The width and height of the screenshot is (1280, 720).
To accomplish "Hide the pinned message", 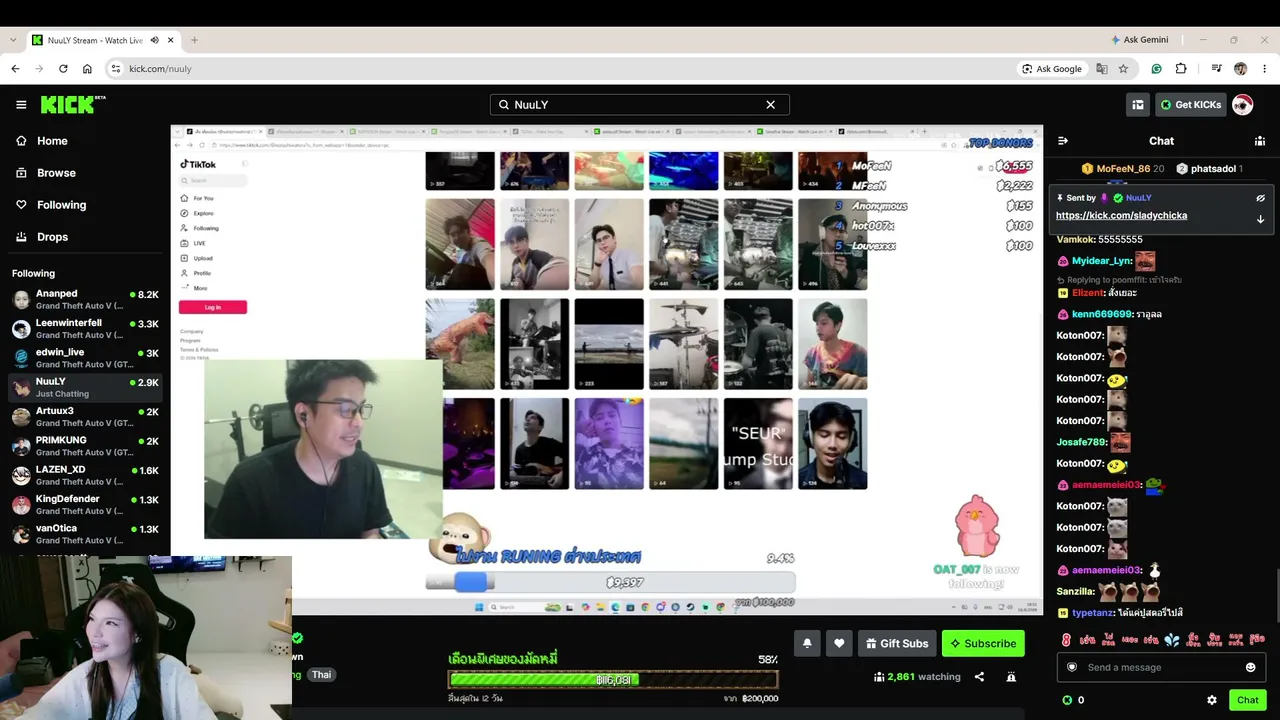I will pyautogui.click(x=1260, y=198).
